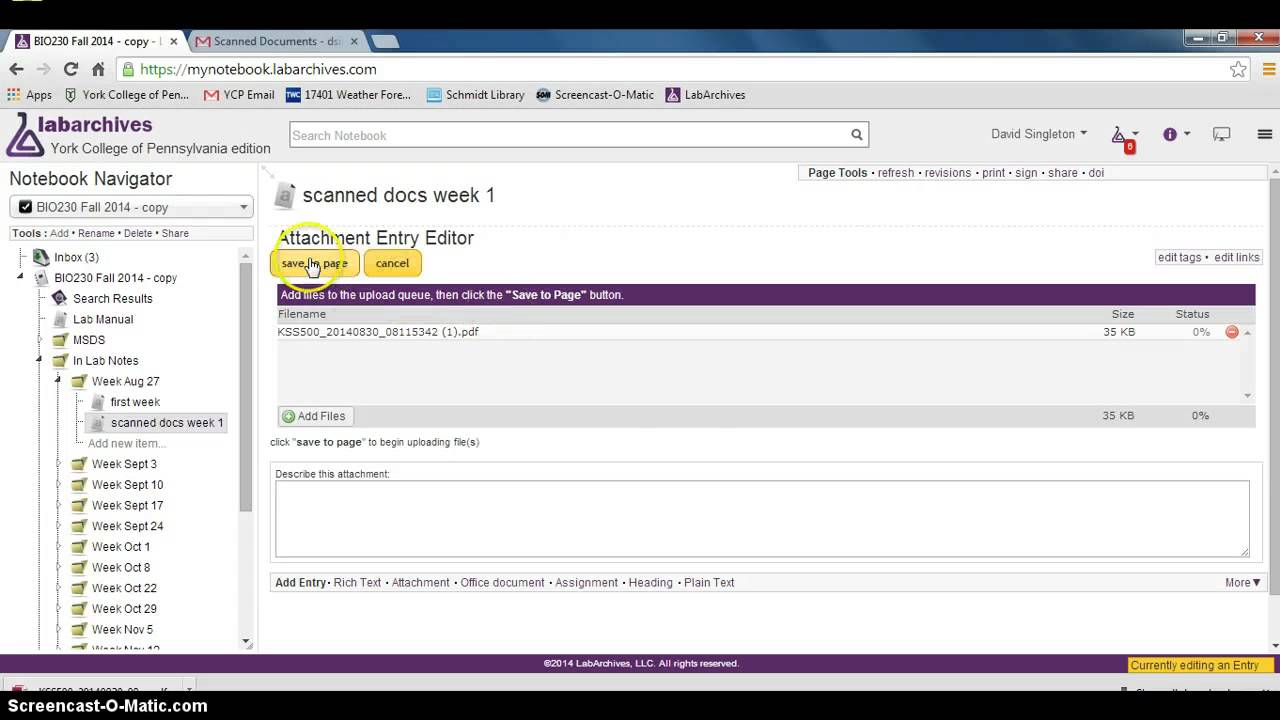Screen dimensions: 1280x720
Task: Open the flask notifications icon
Action: (1120, 135)
